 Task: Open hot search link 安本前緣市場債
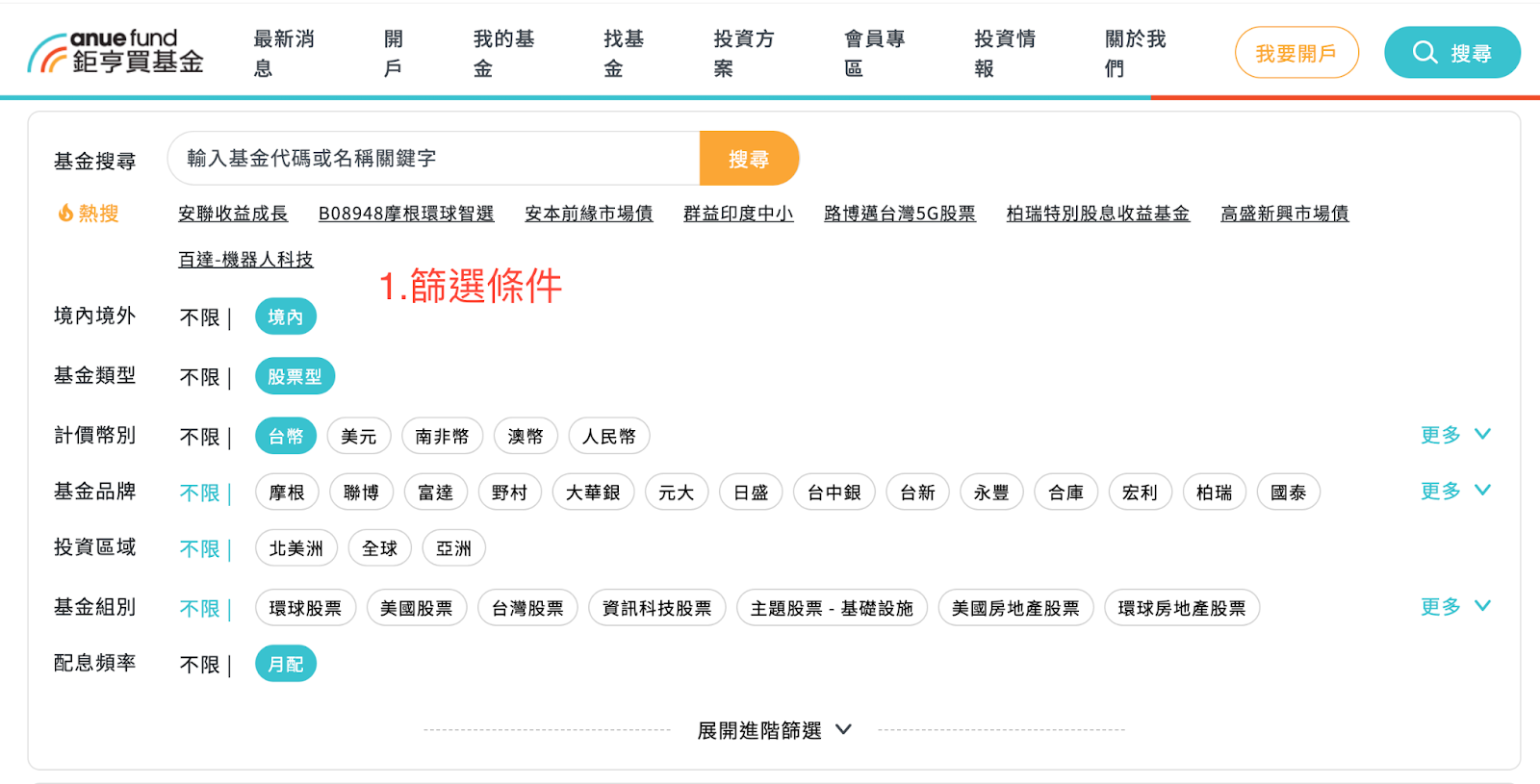click(589, 214)
